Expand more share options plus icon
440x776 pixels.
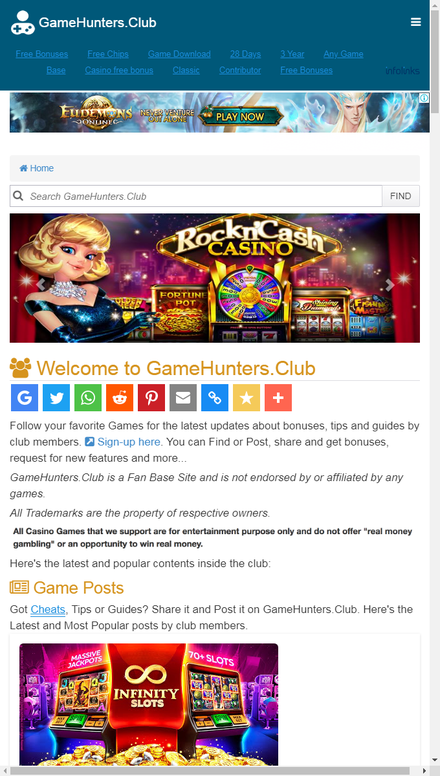coord(278,397)
